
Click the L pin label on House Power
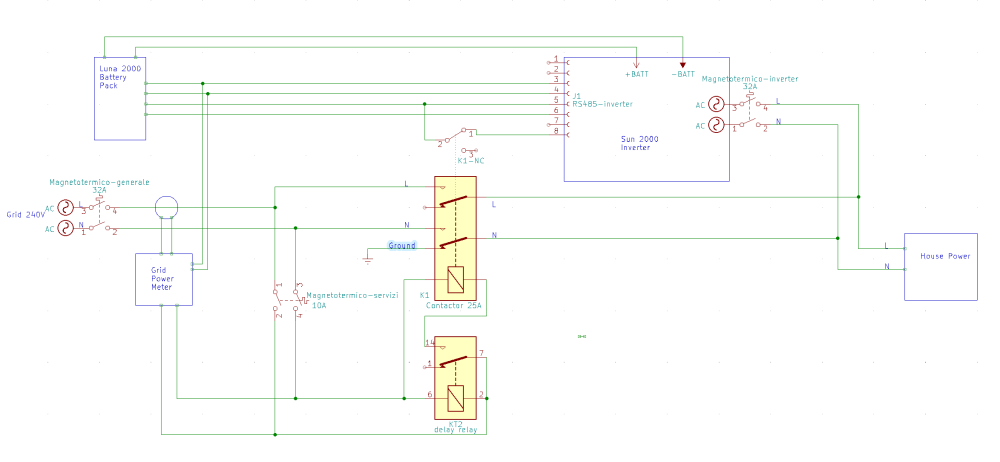[x=886, y=245]
